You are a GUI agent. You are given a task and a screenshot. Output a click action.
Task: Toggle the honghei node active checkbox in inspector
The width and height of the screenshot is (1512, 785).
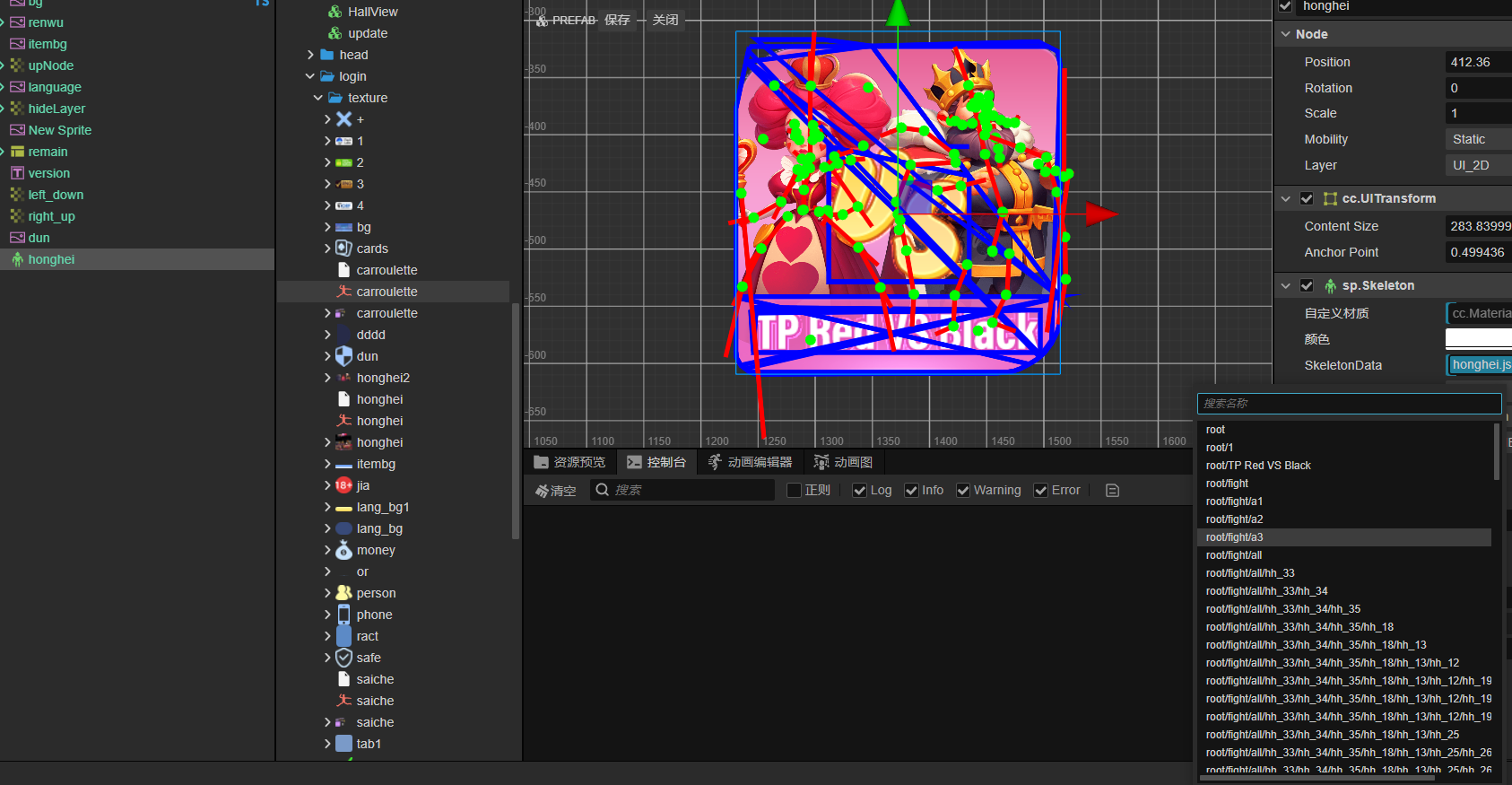coord(1285,6)
